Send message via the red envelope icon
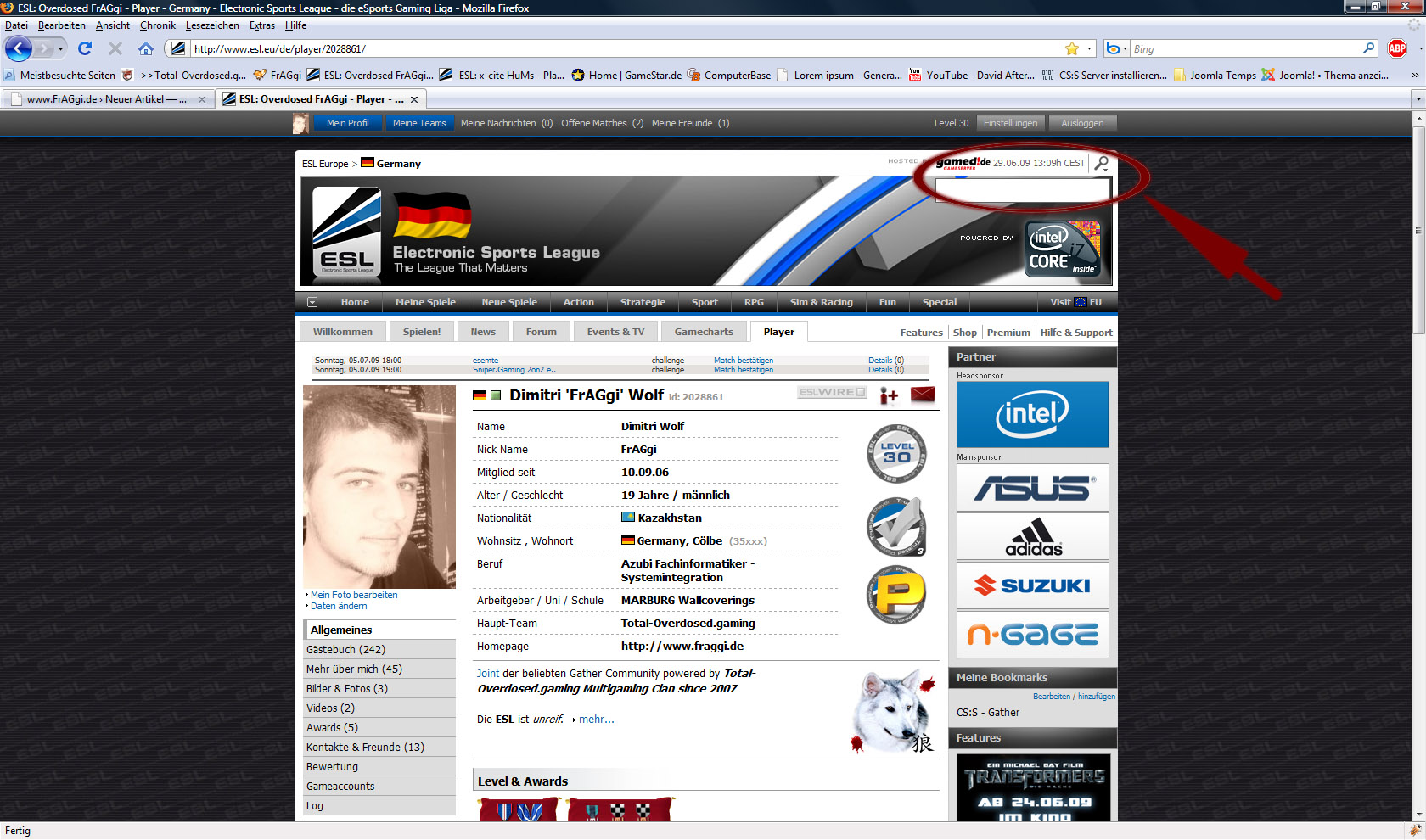This screenshot has height=840, width=1426. 923,395
